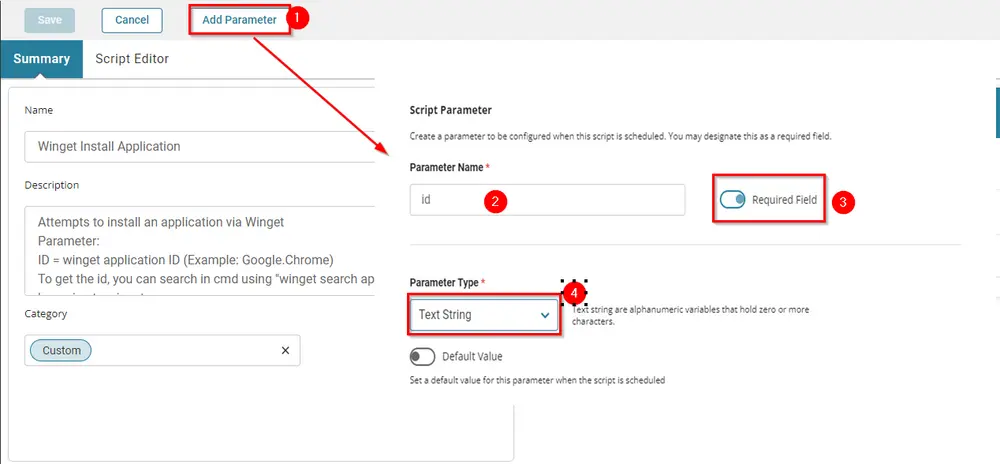The image size is (1000, 464).
Task: Click the red numbered marker 4
Action: pyautogui.click(x=574, y=293)
